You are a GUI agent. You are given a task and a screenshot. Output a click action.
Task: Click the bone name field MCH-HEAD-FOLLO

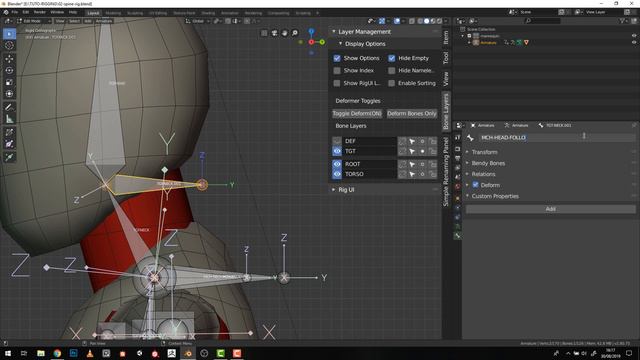click(558, 138)
